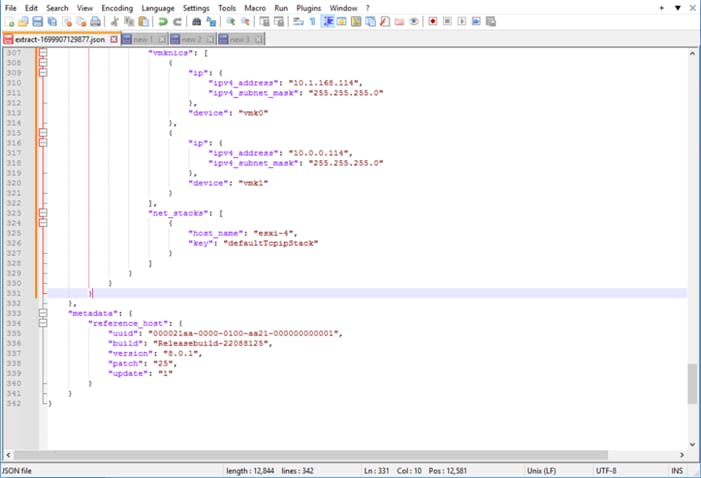
Task: Save the current file with floppy icon
Action: pos(38,21)
